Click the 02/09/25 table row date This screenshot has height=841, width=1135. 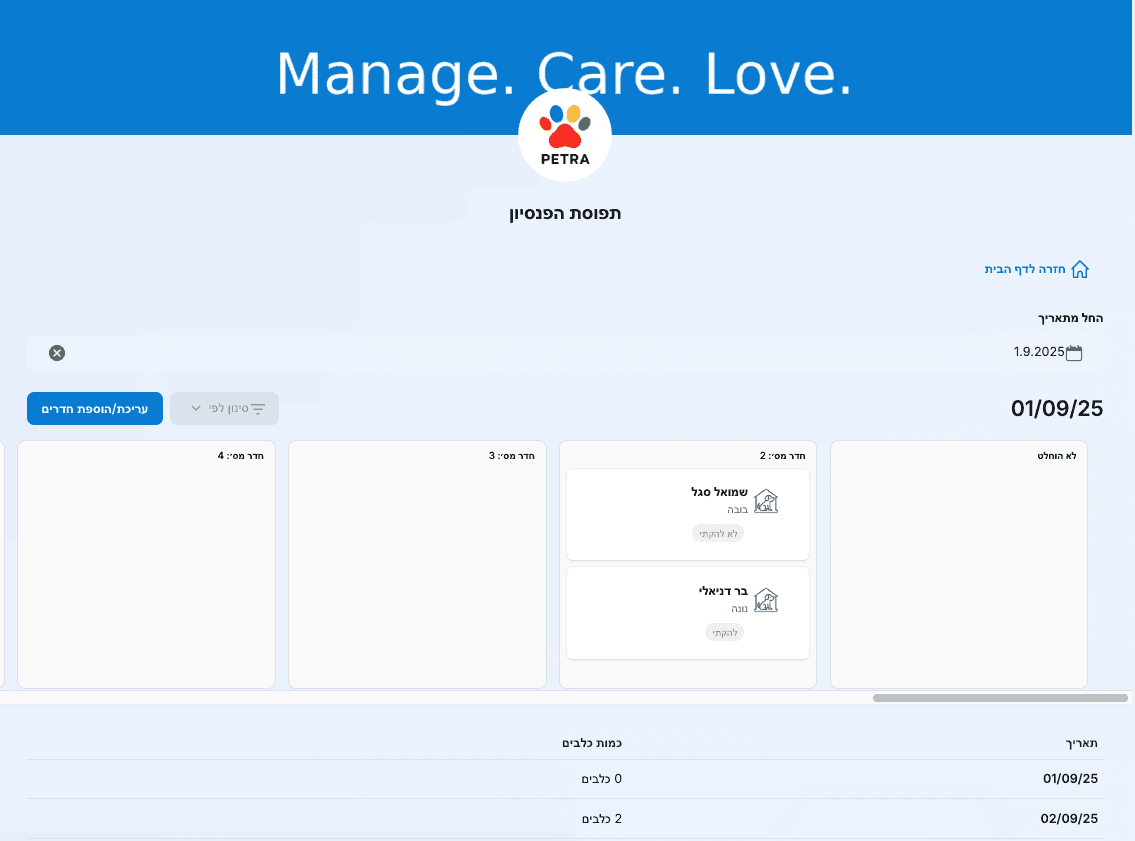[1069, 819]
